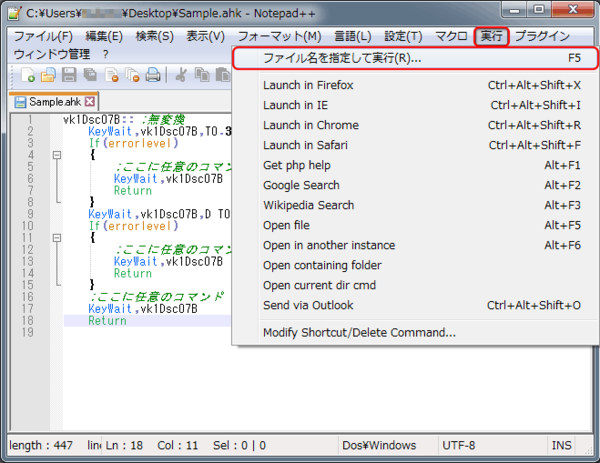Viewport: 600px width, 463px height.
Task: Select Open containing folder
Action: tap(416, 265)
